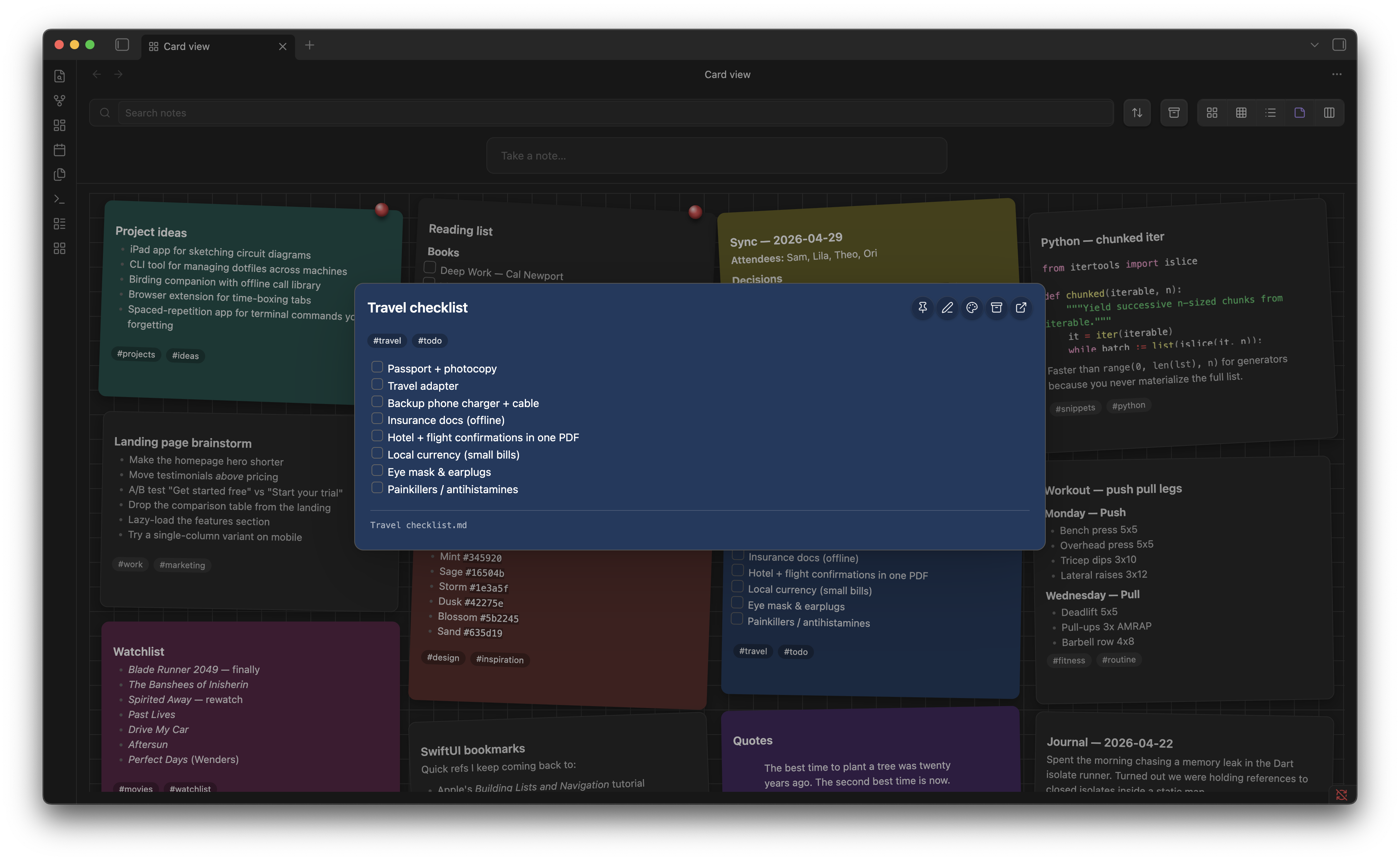The image size is (1400, 861).
Task: Mark Eye mask & earplugs done in the popup
Action: pyautogui.click(x=377, y=470)
